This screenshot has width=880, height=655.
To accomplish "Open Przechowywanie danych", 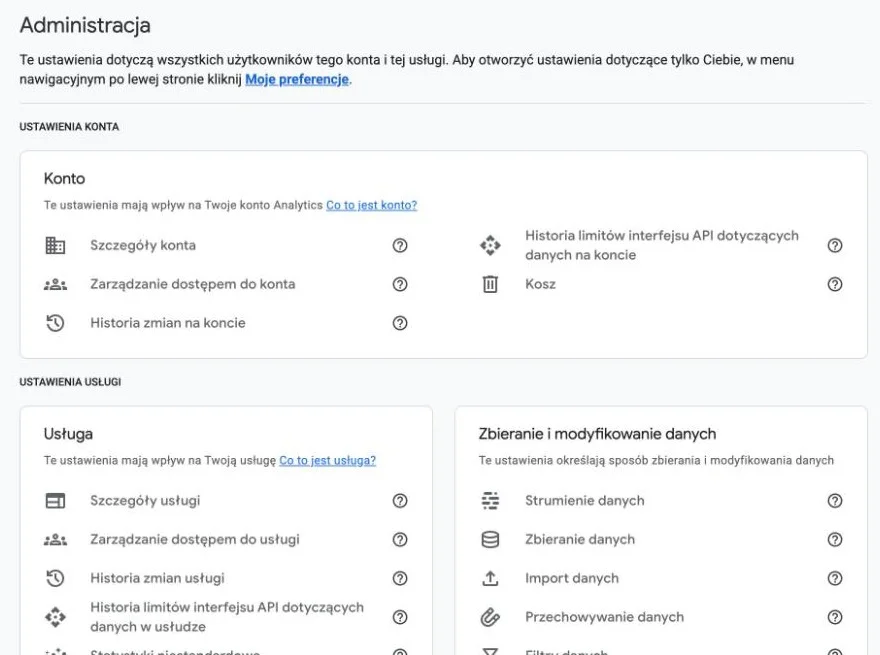I will [604, 617].
